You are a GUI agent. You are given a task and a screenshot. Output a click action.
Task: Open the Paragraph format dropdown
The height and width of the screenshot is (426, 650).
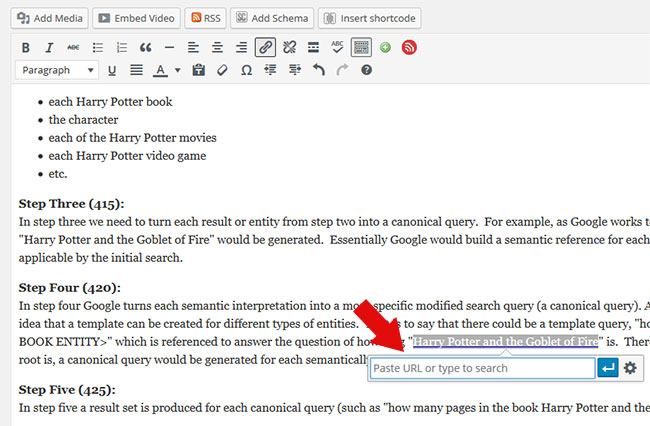[57, 70]
